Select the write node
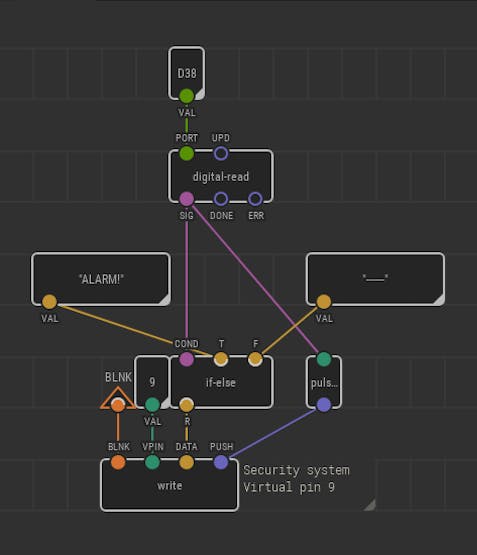Viewport: 477px width, 555px height. tap(169, 485)
